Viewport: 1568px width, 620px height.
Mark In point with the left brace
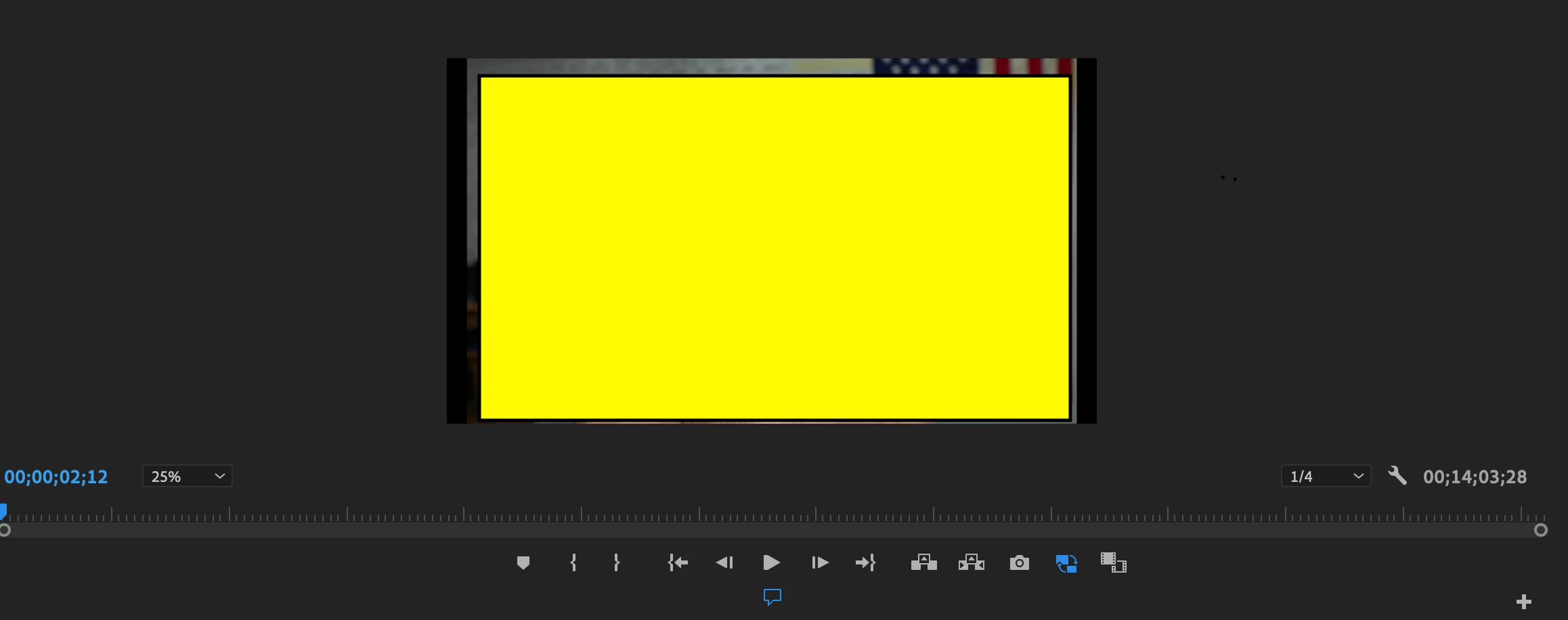click(x=573, y=562)
